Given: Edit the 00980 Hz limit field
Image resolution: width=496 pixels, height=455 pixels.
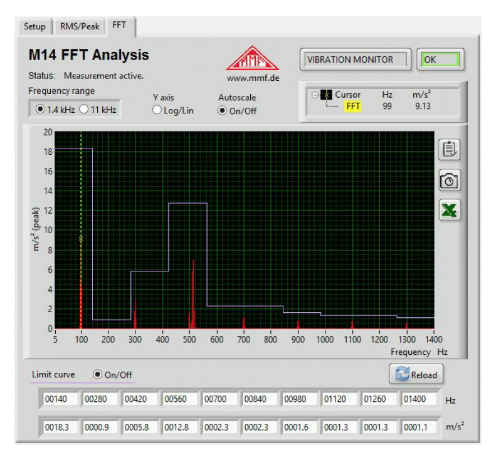Looking at the screenshot, I should pyautogui.click(x=299, y=399).
